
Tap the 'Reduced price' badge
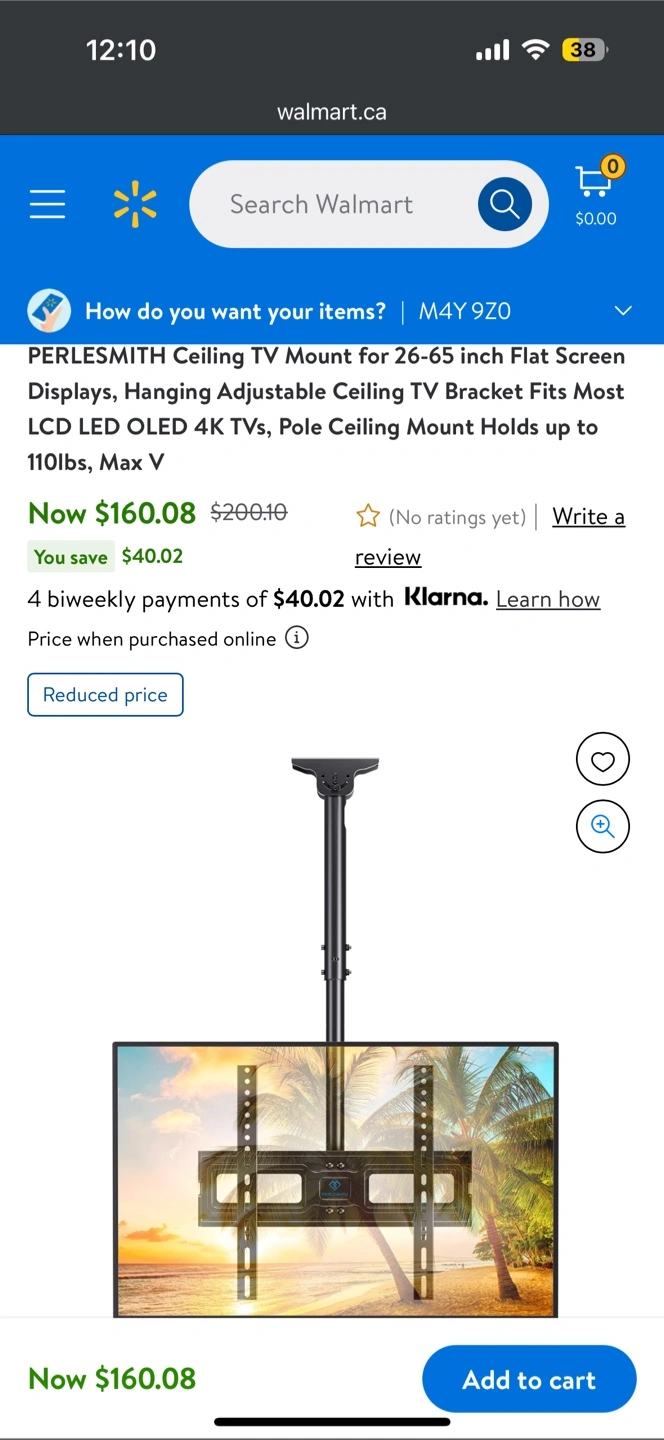click(105, 695)
